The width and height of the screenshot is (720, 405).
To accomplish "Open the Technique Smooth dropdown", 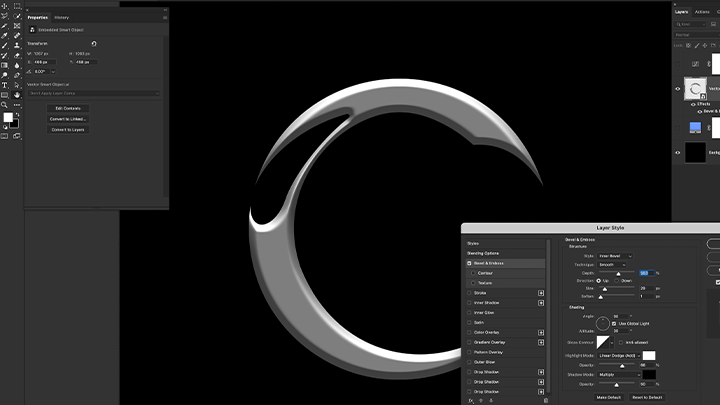I will [x=612, y=265].
